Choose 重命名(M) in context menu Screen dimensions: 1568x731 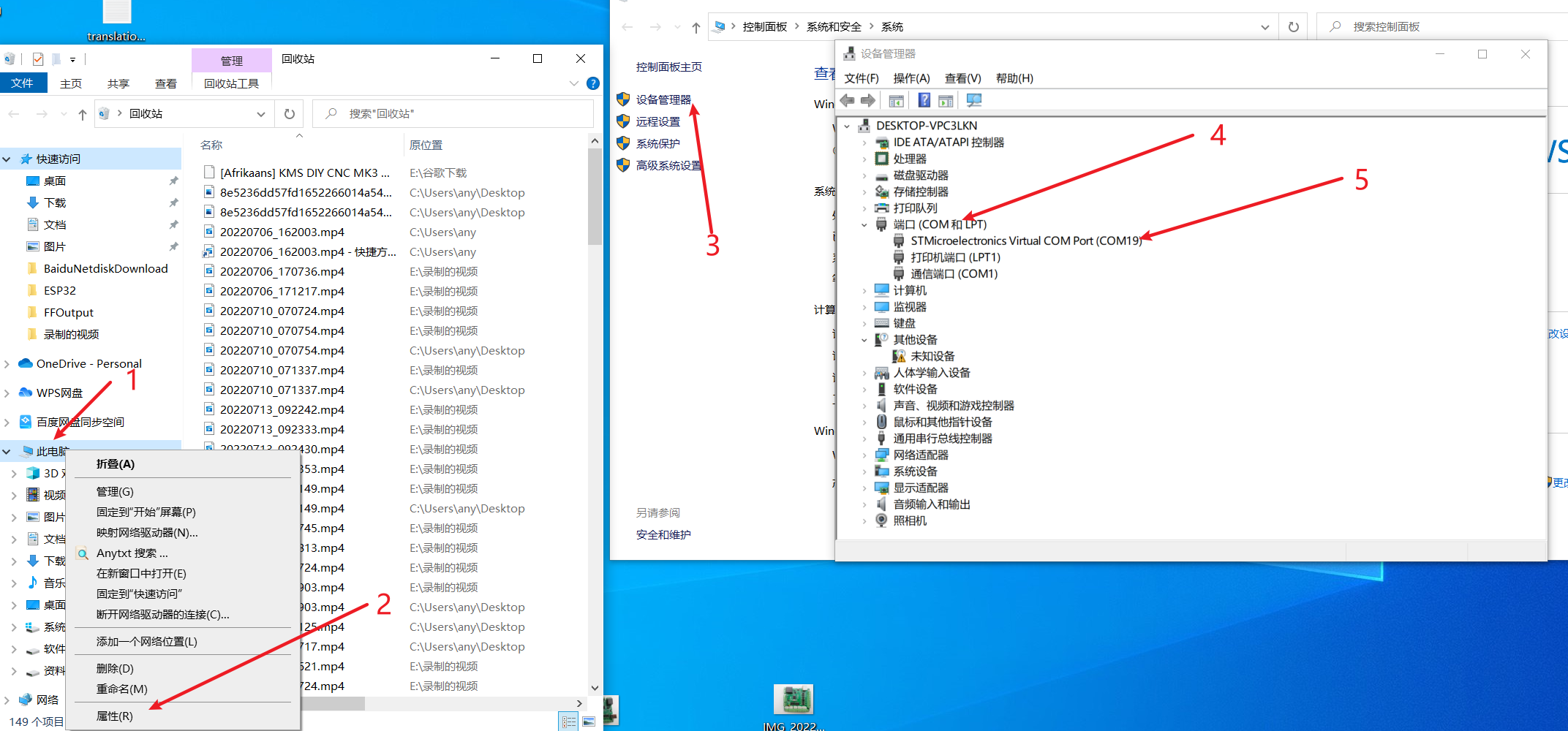click(183, 689)
